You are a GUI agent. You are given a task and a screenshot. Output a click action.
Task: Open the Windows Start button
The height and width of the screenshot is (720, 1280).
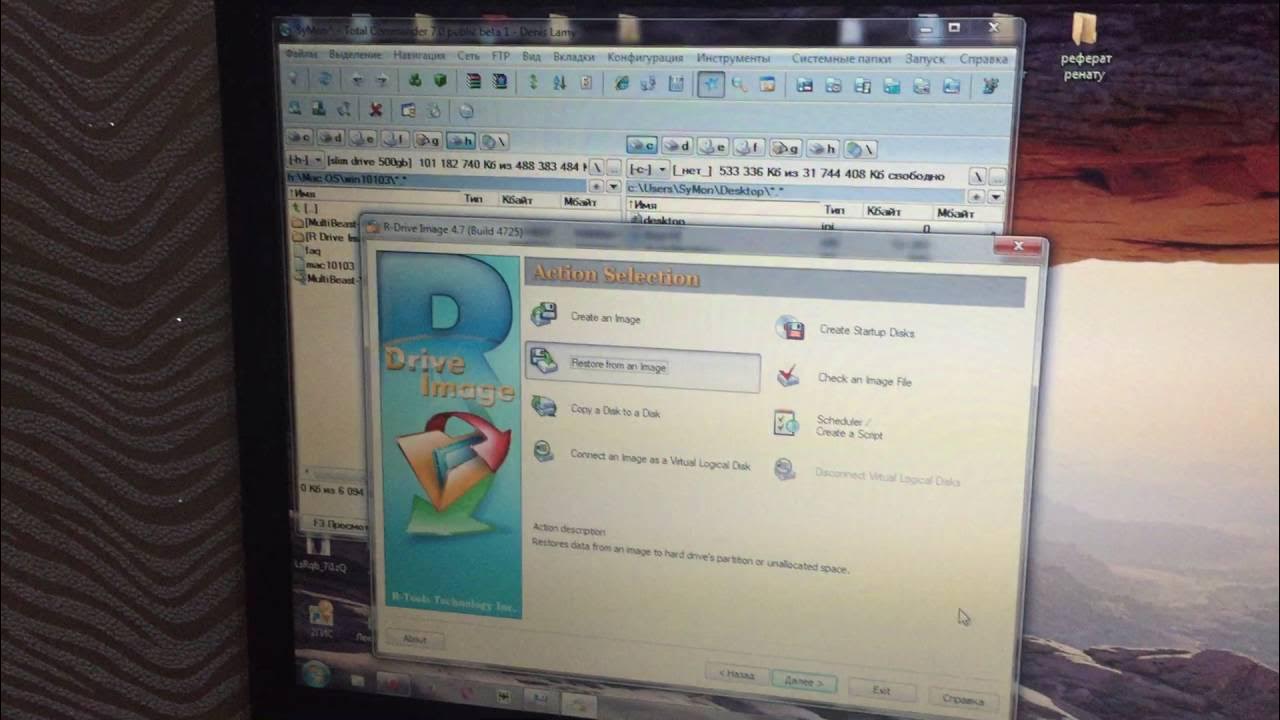[x=316, y=674]
